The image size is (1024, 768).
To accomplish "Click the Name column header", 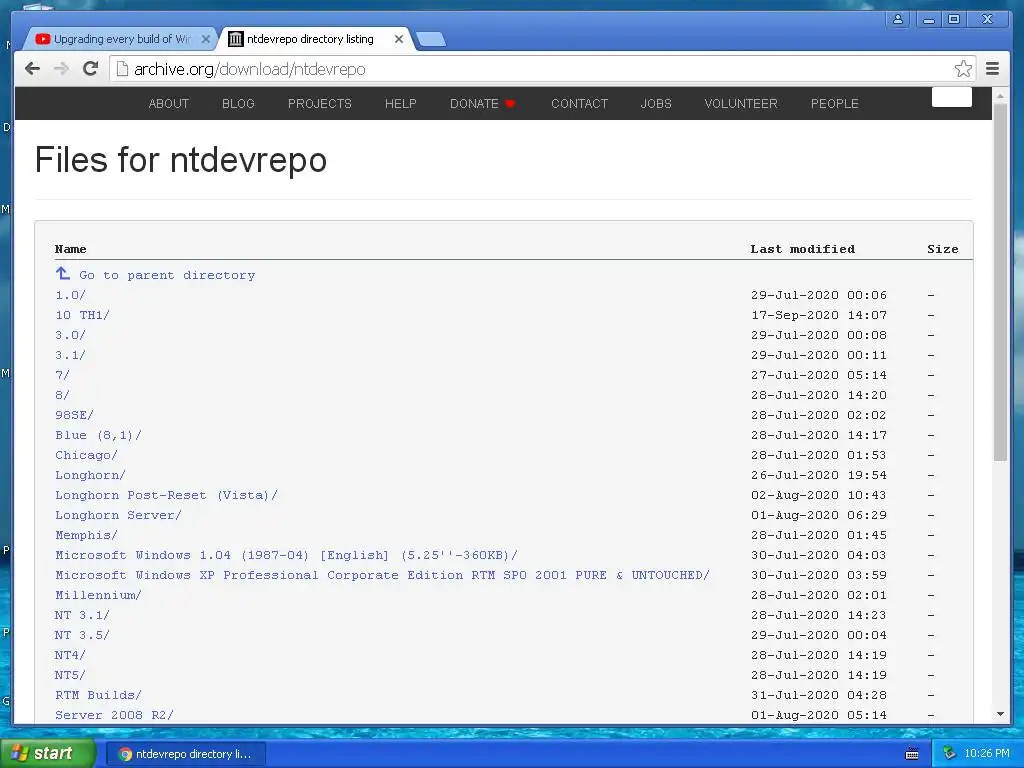I will (x=71, y=249).
